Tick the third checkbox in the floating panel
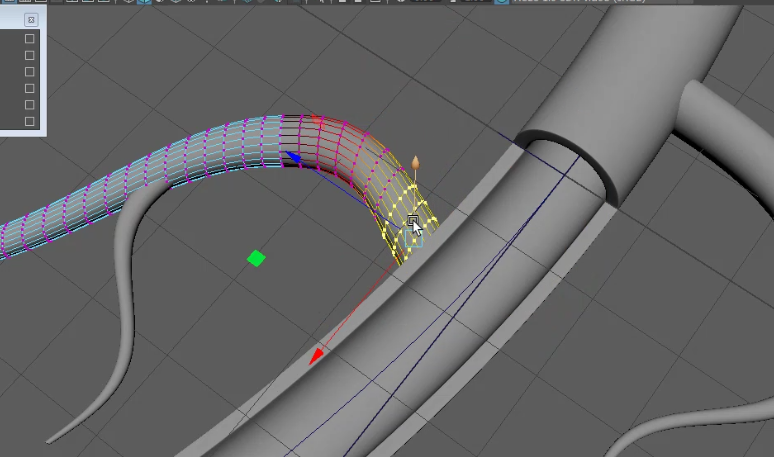 tap(30, 72)
